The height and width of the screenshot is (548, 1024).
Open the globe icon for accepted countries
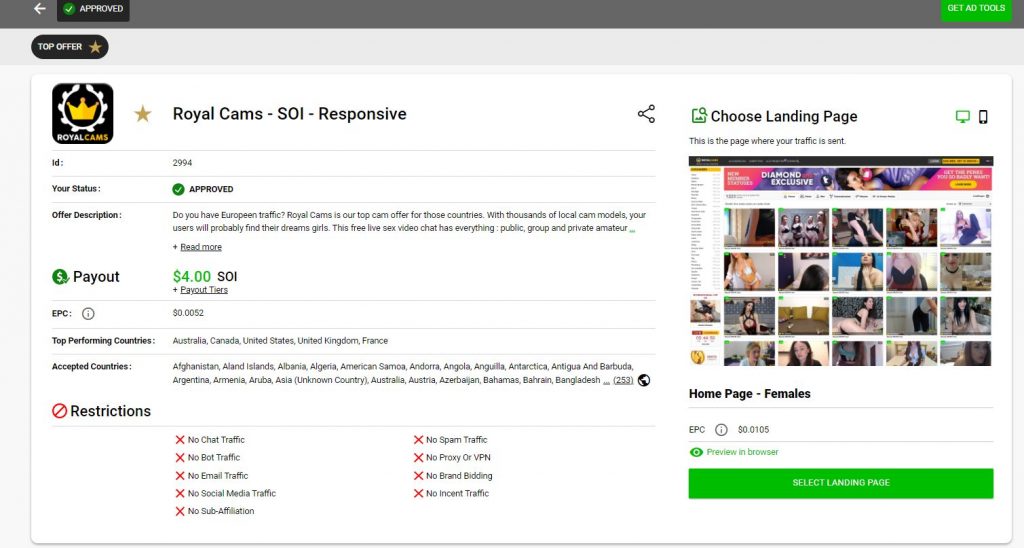[643, 380]
